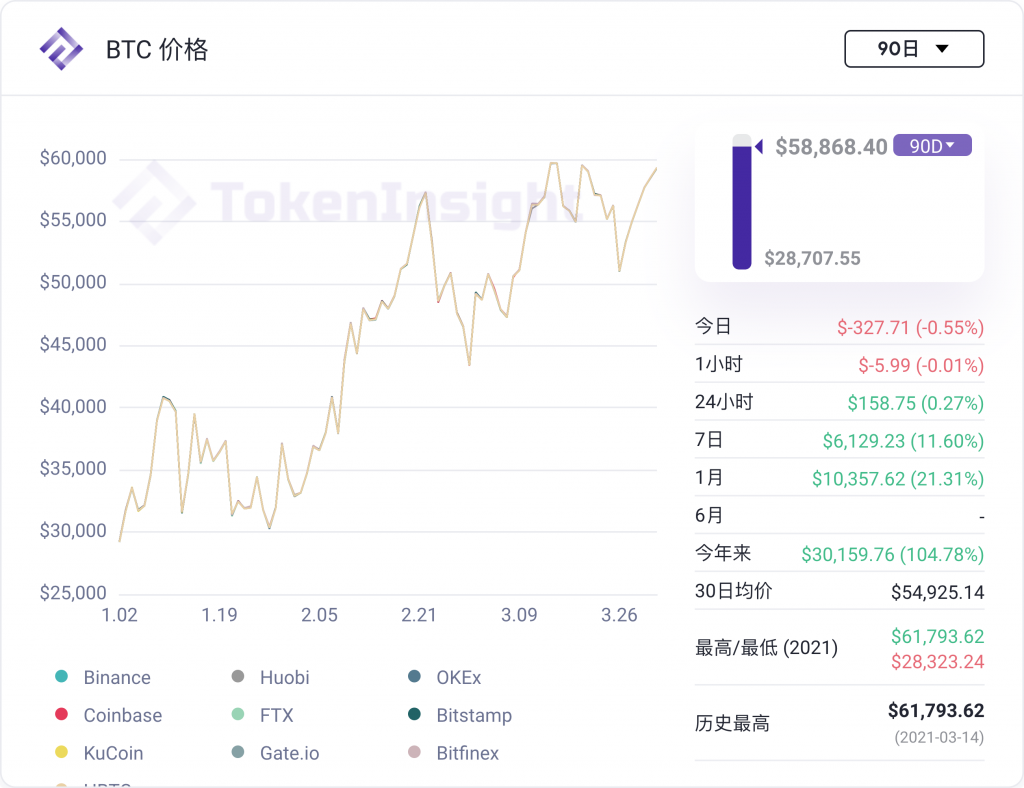1024x788 pixels.
Task: Toggle the OKEx price series
Action: point(413,677)
